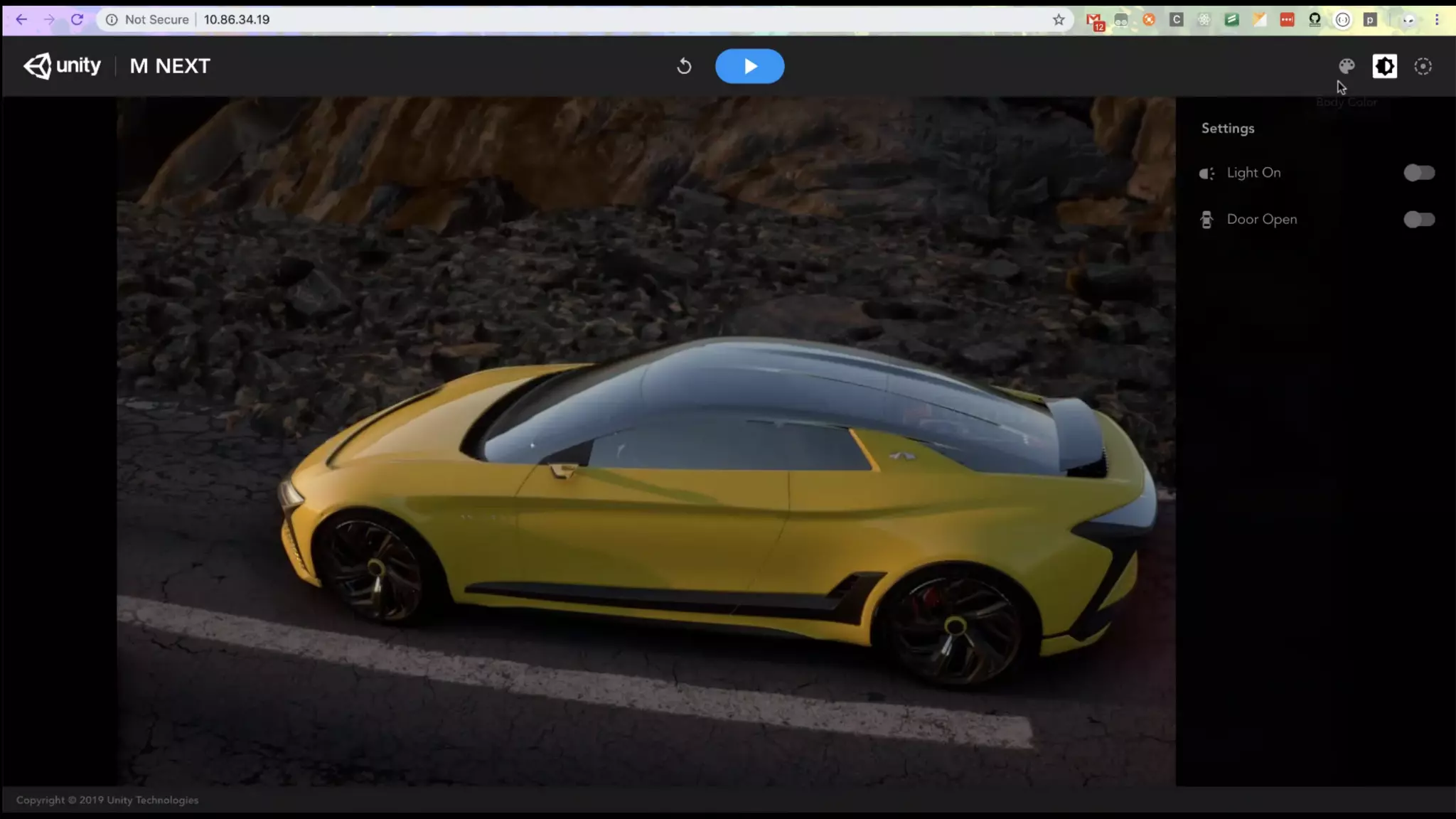Image resolution: width=1456 pixels, height=819 pixels.
Task: Toggle the Light On switch
Action: [1419, 173]
